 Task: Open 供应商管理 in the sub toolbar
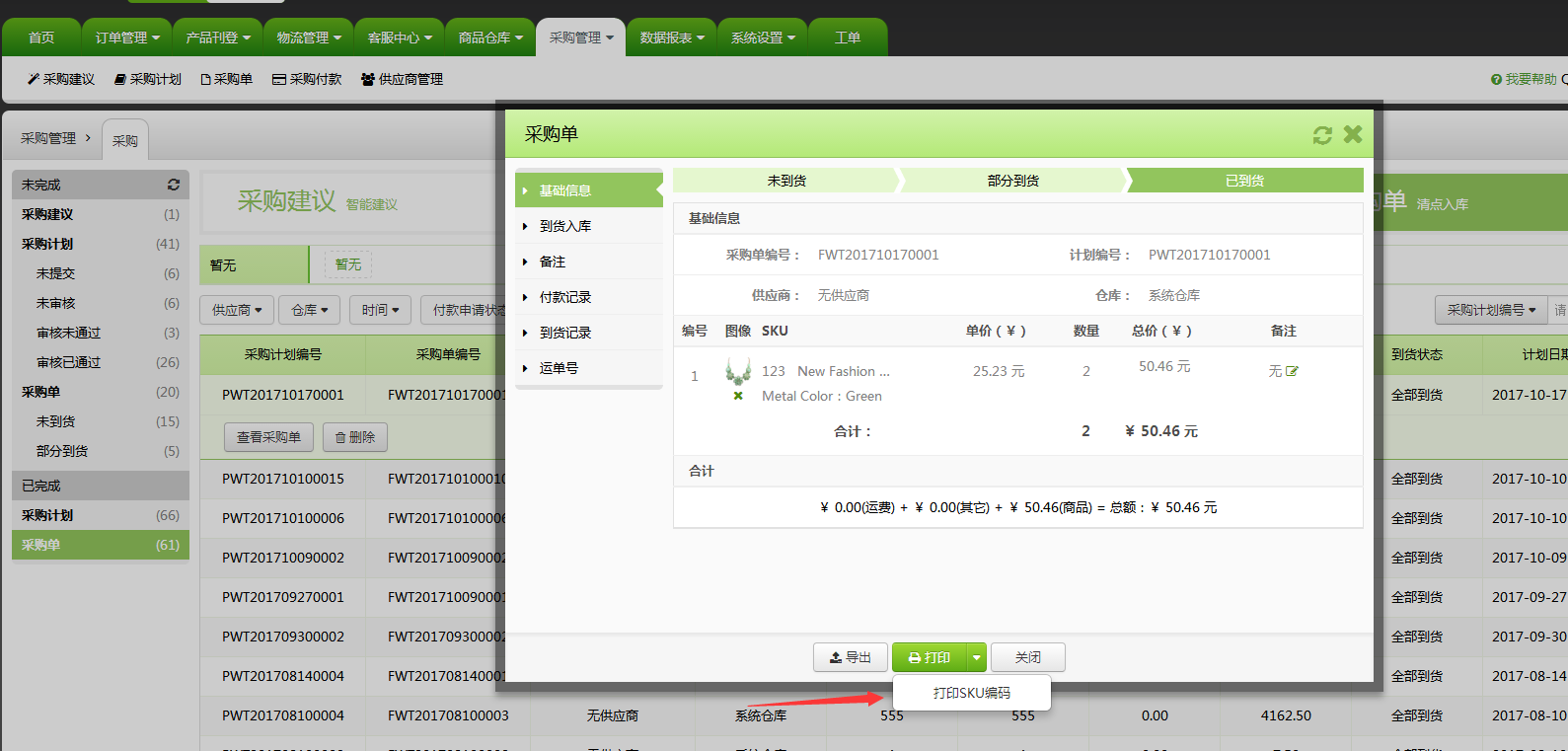(402, 79)
